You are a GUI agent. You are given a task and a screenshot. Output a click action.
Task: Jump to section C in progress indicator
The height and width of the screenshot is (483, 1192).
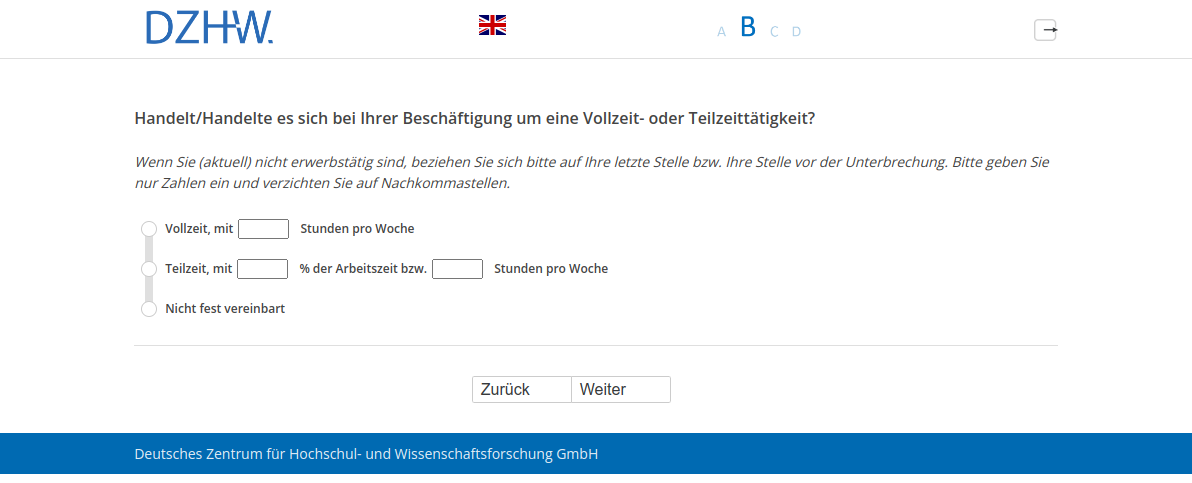coord(774,32)
